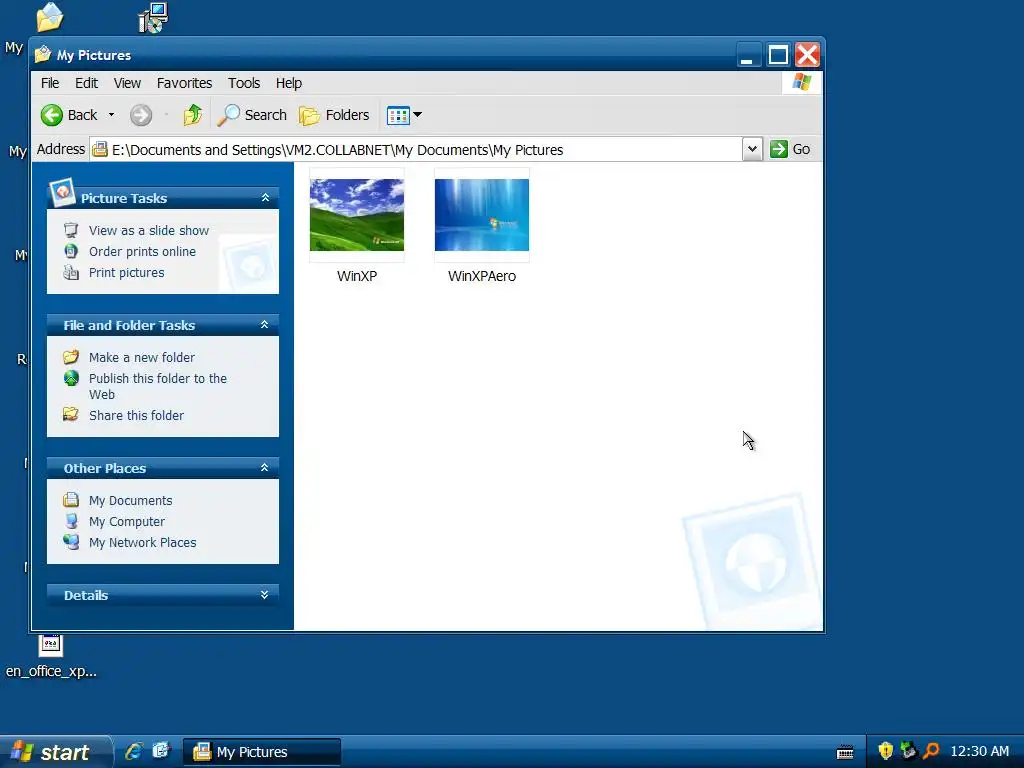Click the Go button

(x=790, y=150)
